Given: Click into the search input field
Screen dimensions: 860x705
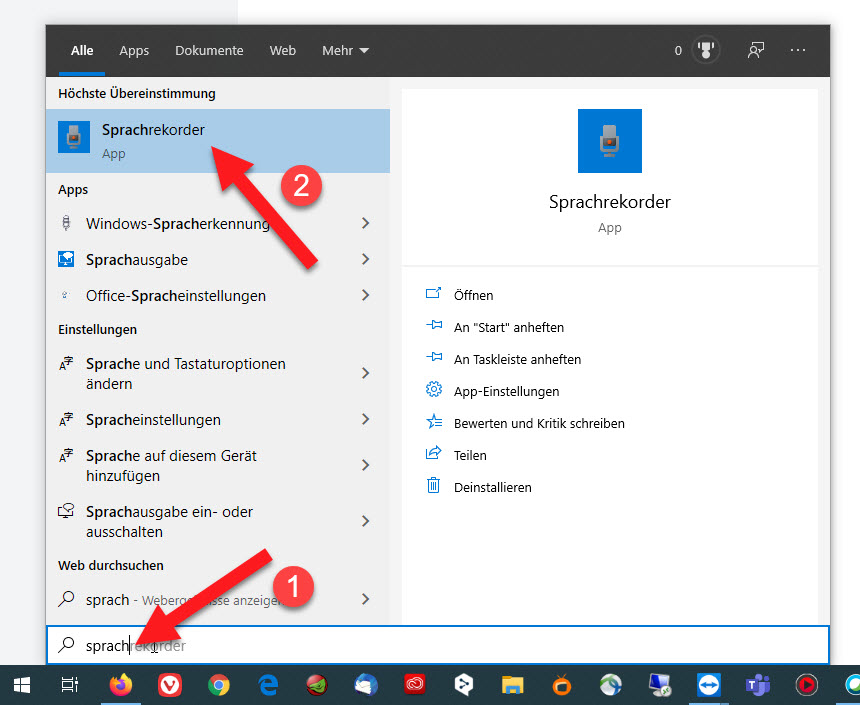Looking at the screenshot, I should point(450,646).
